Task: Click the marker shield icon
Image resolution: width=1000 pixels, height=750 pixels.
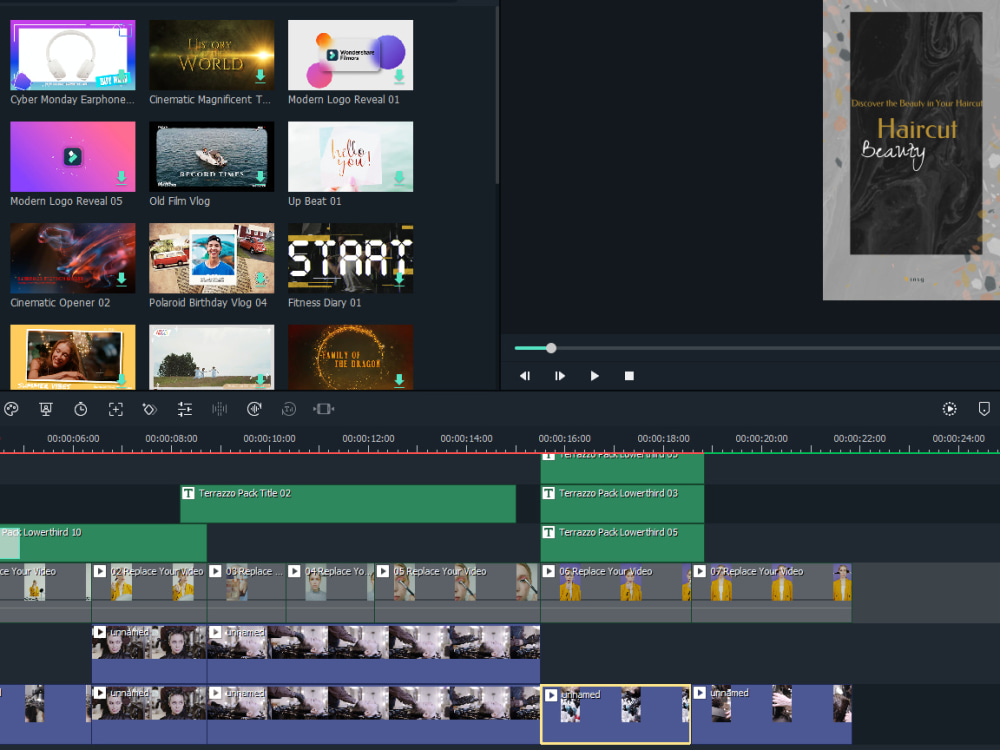Action: pos(984,409)
